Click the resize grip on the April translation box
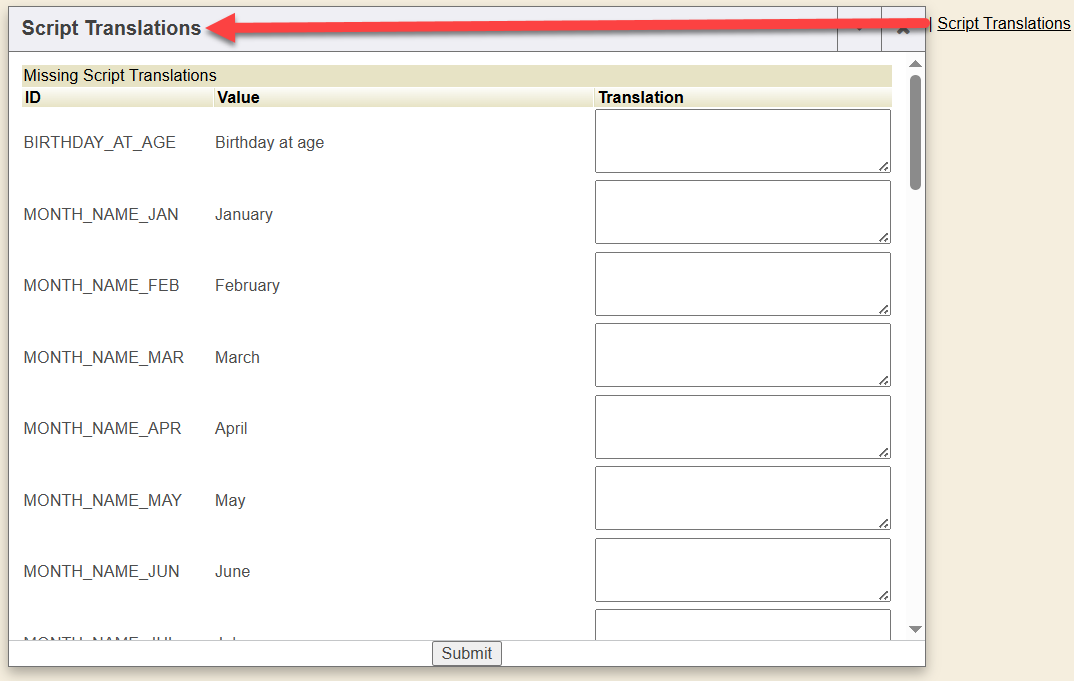1074x681 pixels. [884, 452]
